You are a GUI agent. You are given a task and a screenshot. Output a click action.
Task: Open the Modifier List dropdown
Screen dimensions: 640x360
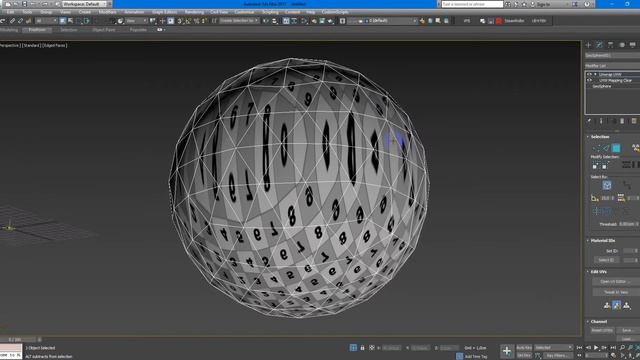pos(612,65)
